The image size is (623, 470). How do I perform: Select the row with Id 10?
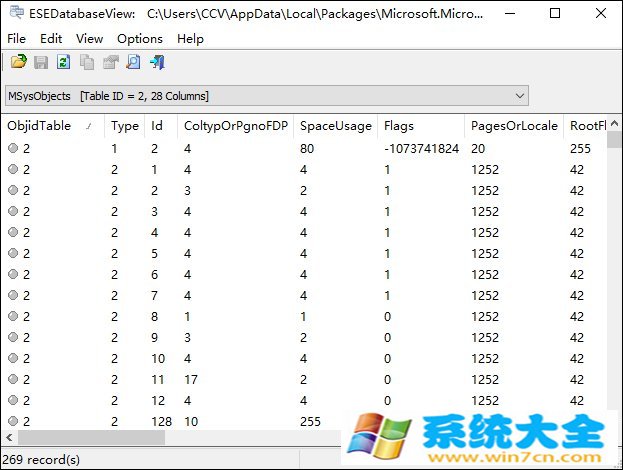click(304, 358)
